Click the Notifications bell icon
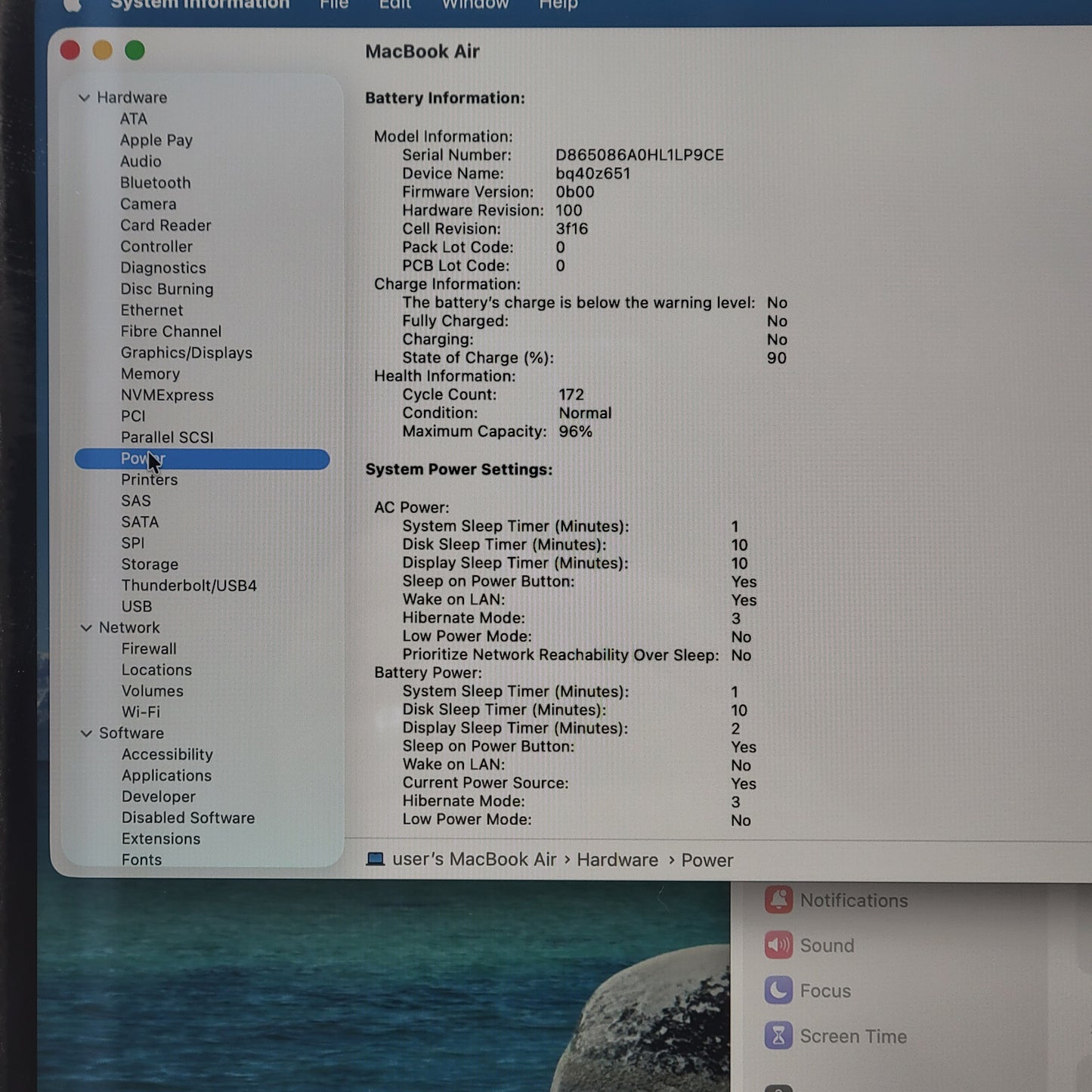 coord(778,900)
